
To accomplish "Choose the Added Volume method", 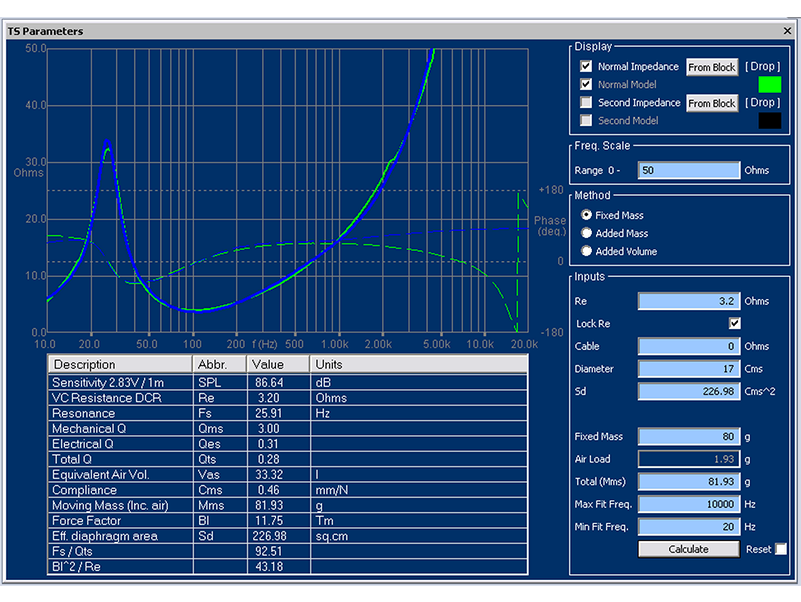I will click(587, 251).
